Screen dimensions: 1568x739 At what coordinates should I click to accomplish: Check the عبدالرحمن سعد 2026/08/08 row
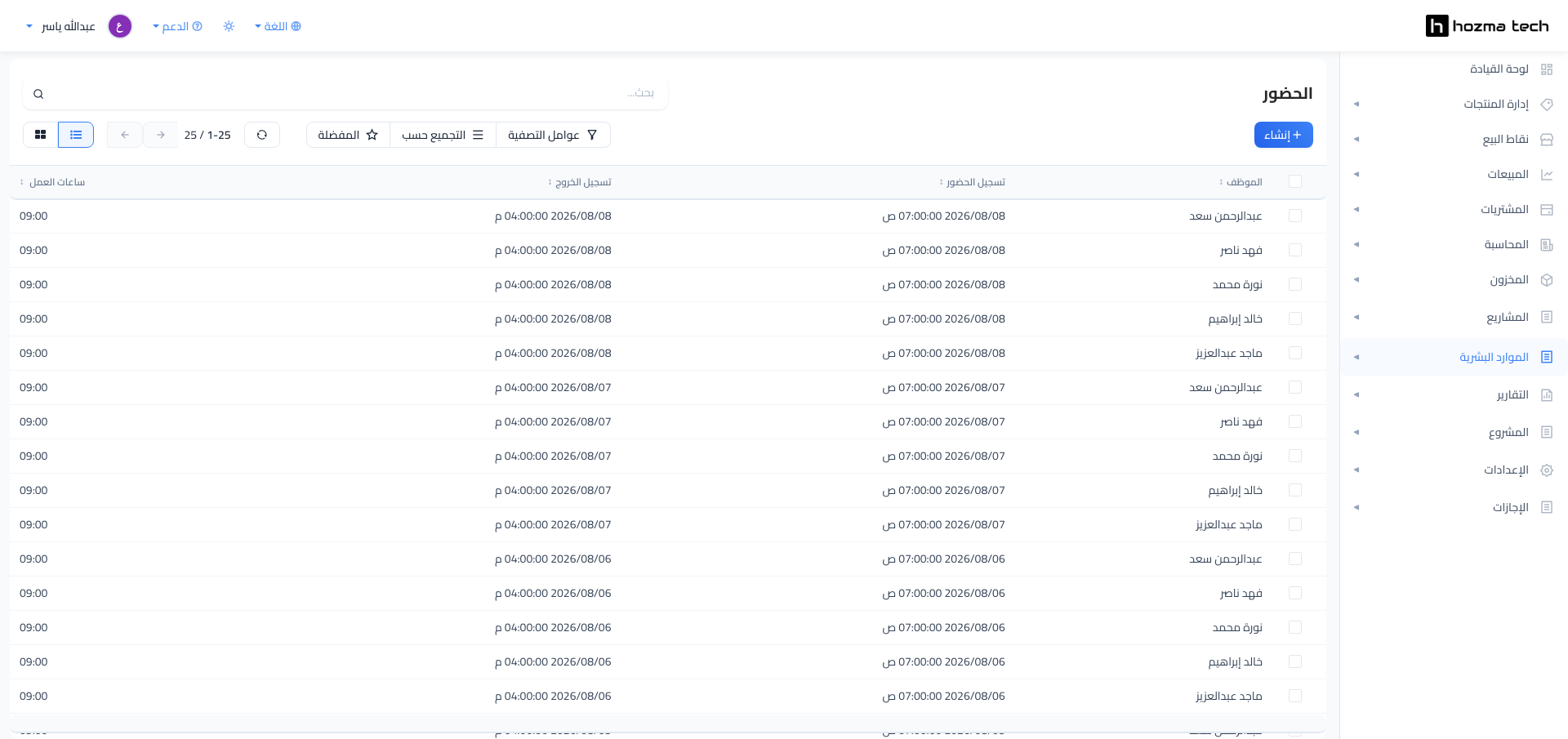[x=1295, y=216]
